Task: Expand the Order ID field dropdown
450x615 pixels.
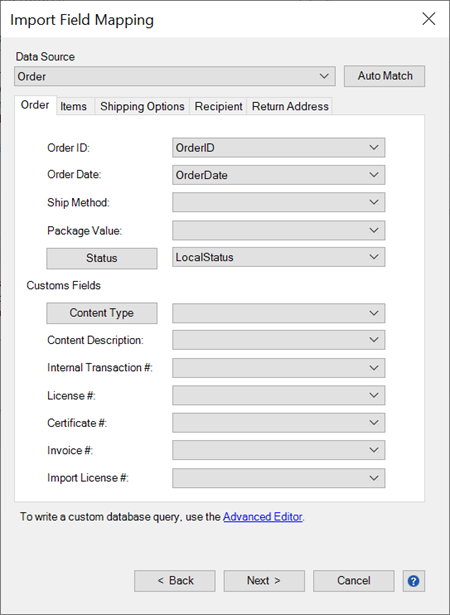Action: tap(279, 147)
